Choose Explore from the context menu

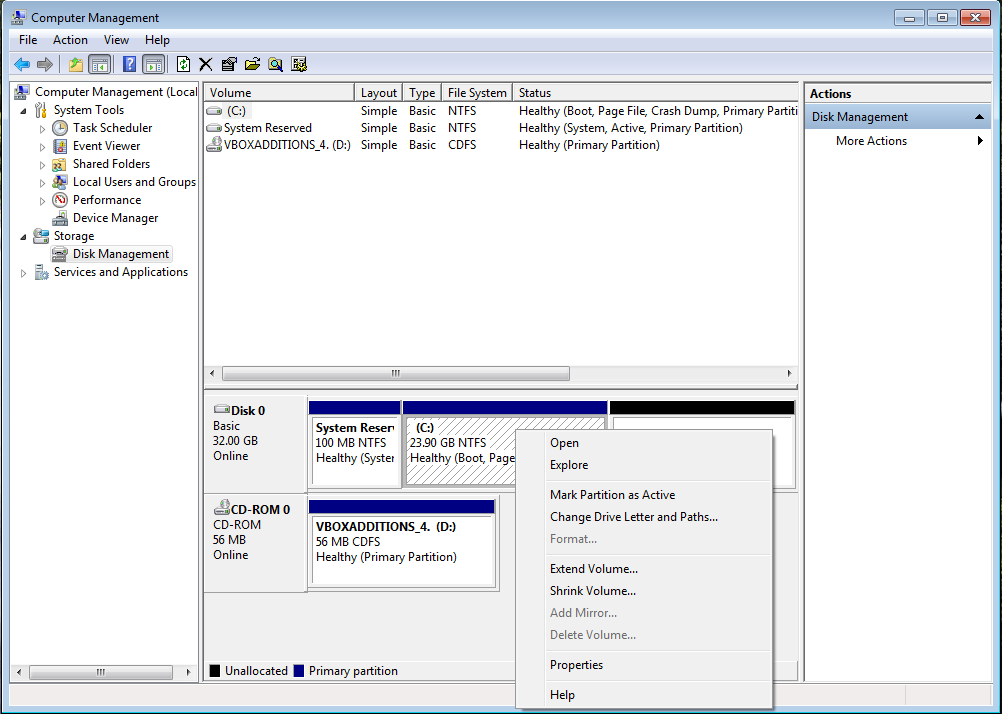click(644, 465)
